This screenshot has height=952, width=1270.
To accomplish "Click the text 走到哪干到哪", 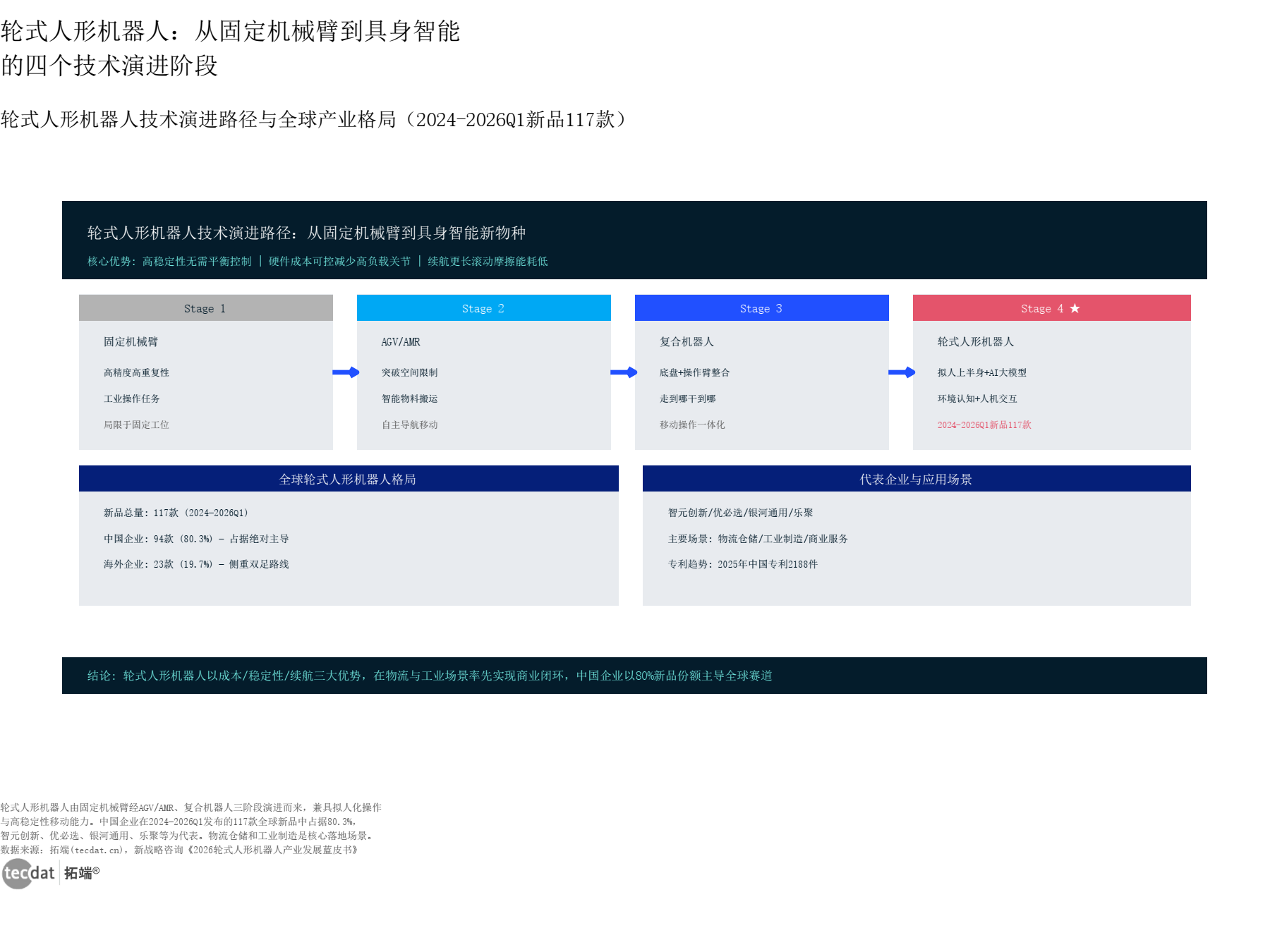I will click(x=688, y=398).
